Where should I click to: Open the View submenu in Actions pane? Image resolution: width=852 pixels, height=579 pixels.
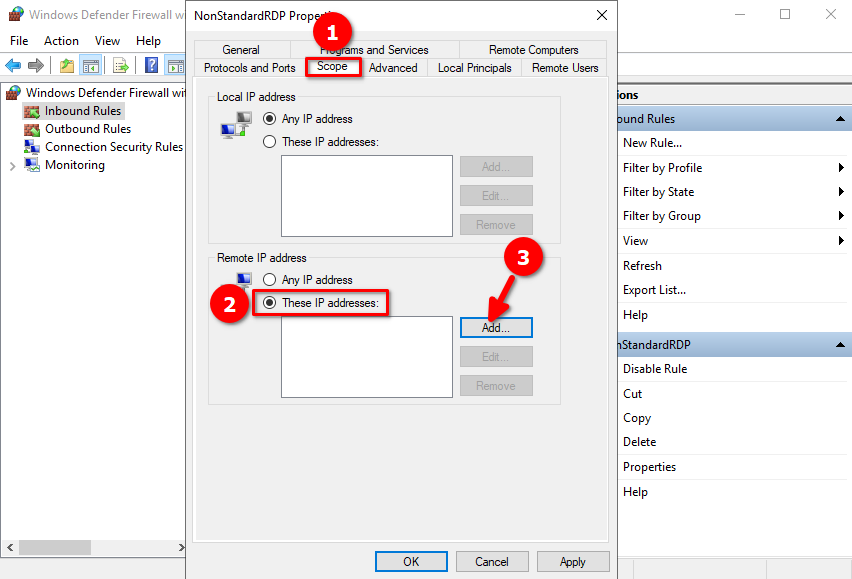(x=732, y=241)
